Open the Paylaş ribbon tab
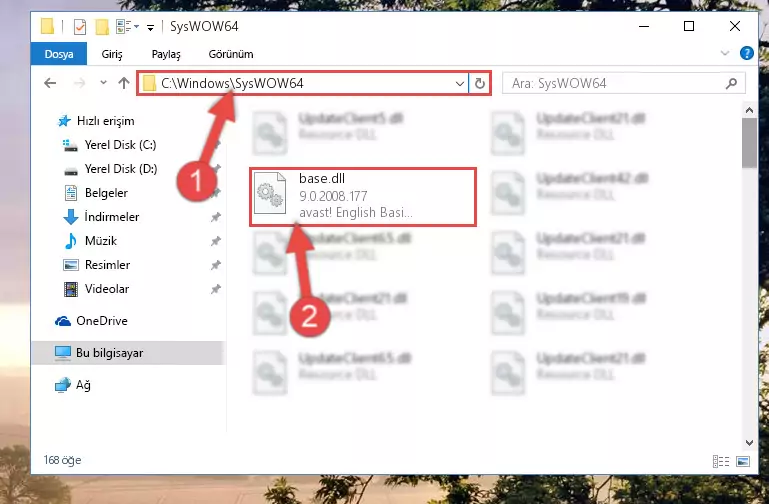 point(166,54)
